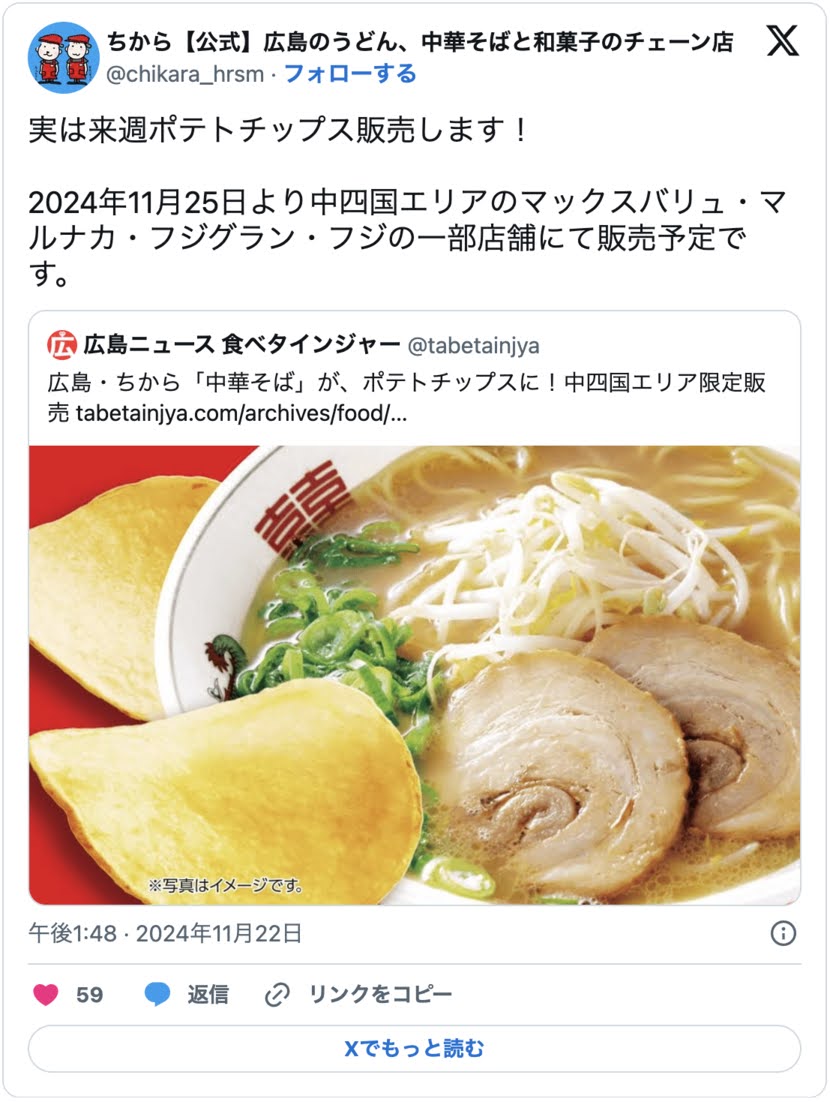The height and width of the screenshot is (1102, 830).
Task: Open the 午後1:48 2024年11月22日 timestamp
Action: (165, 933)
